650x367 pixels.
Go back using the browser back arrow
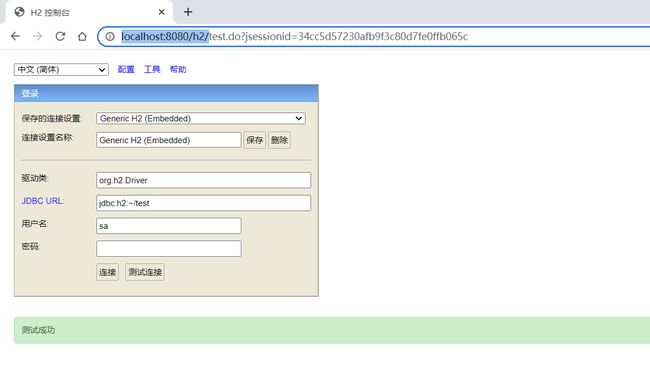coord(15,36)
